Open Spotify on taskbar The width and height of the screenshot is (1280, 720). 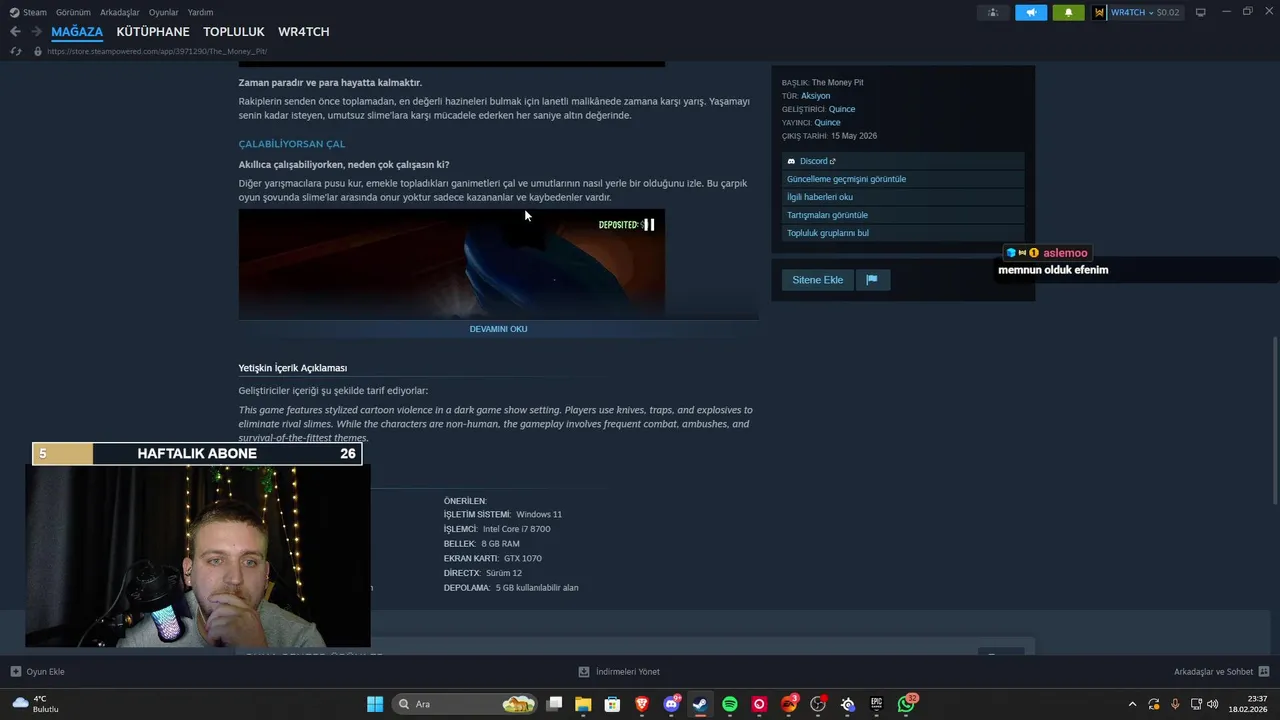(730, 704)
